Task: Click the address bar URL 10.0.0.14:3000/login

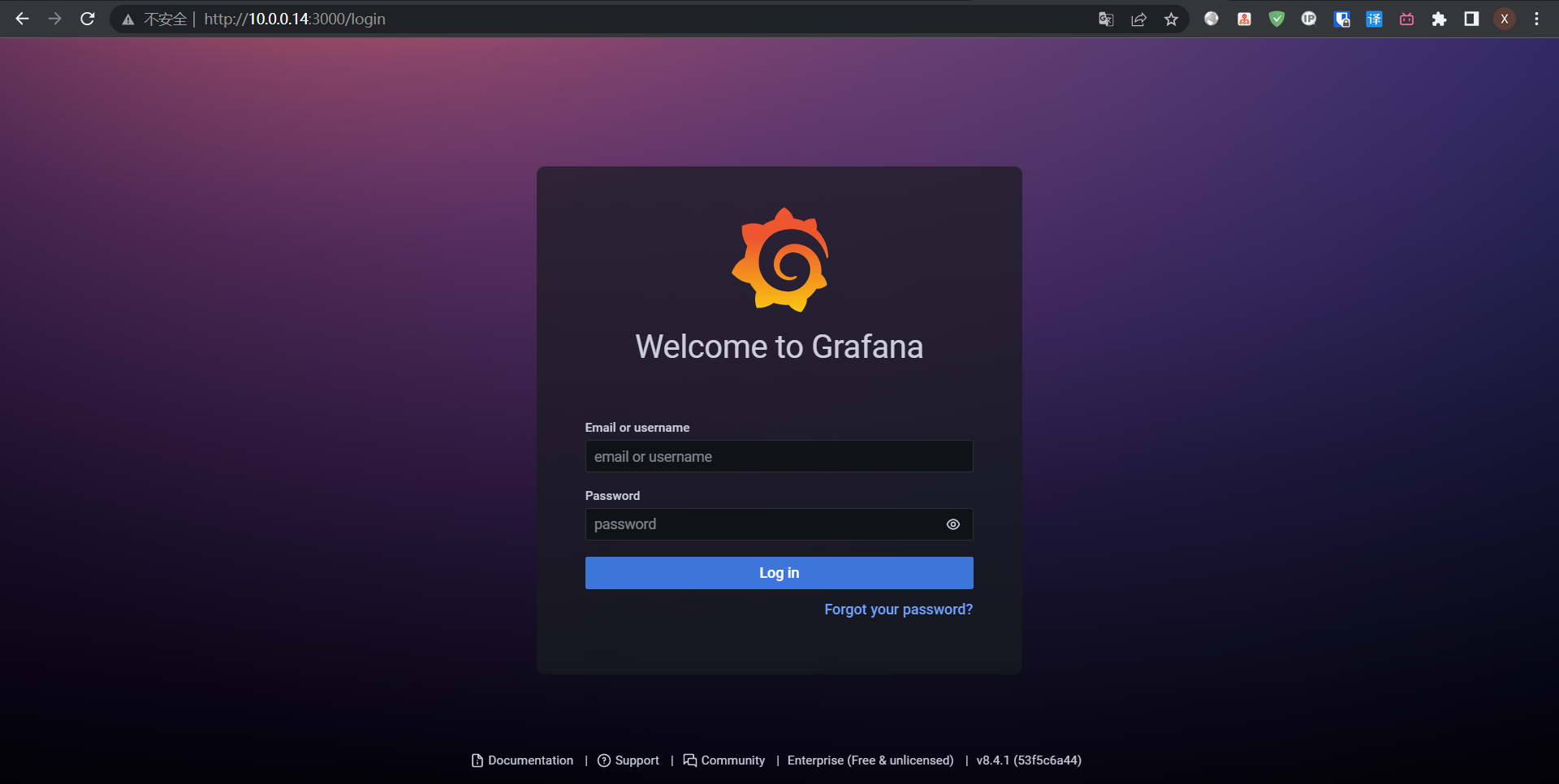Action: [x=295, y=19]
